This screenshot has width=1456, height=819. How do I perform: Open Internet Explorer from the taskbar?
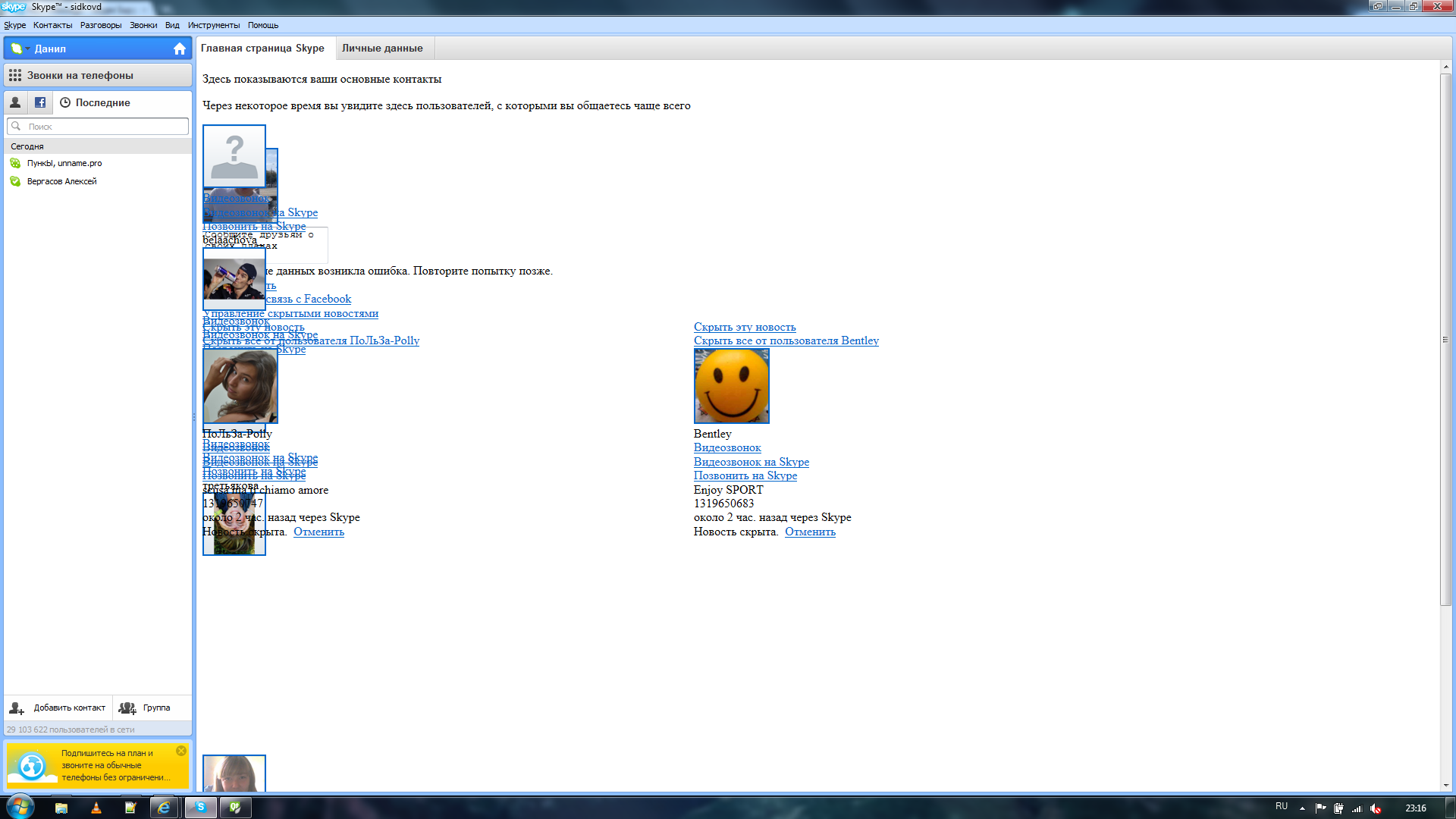pyautogui.click(x=164, y=808)
